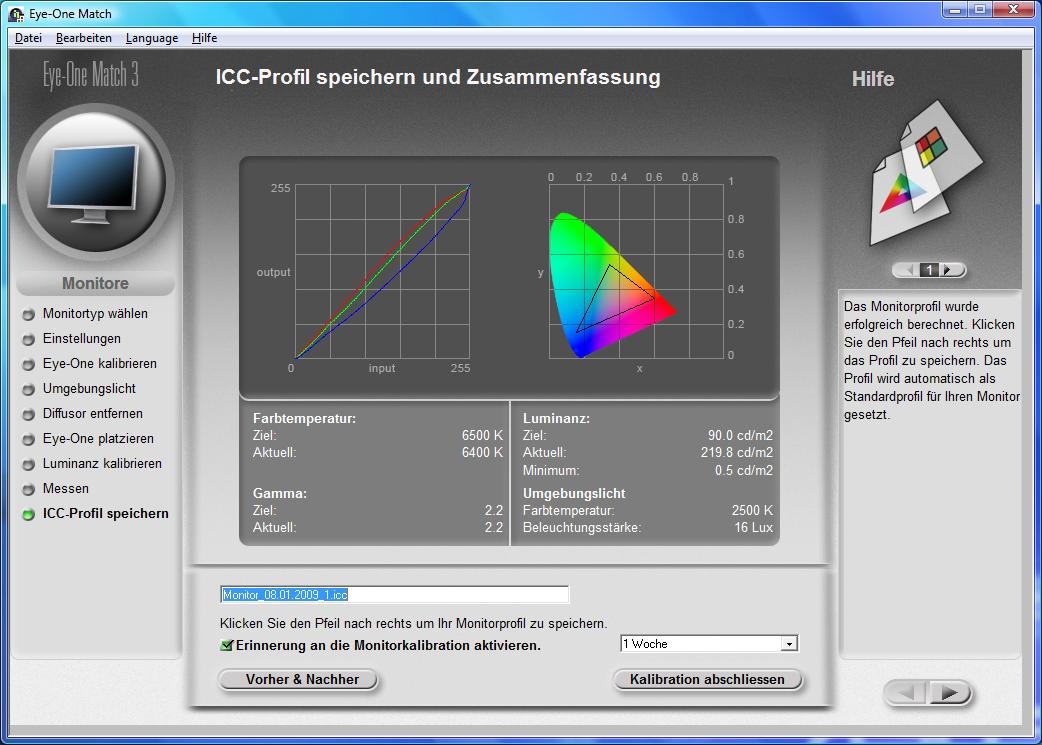The height and width of the screenshot is (745, 1042).
Task: Click the Luminanz Aktuell value 219.8 cd/m2
Action: coord(737,453)
